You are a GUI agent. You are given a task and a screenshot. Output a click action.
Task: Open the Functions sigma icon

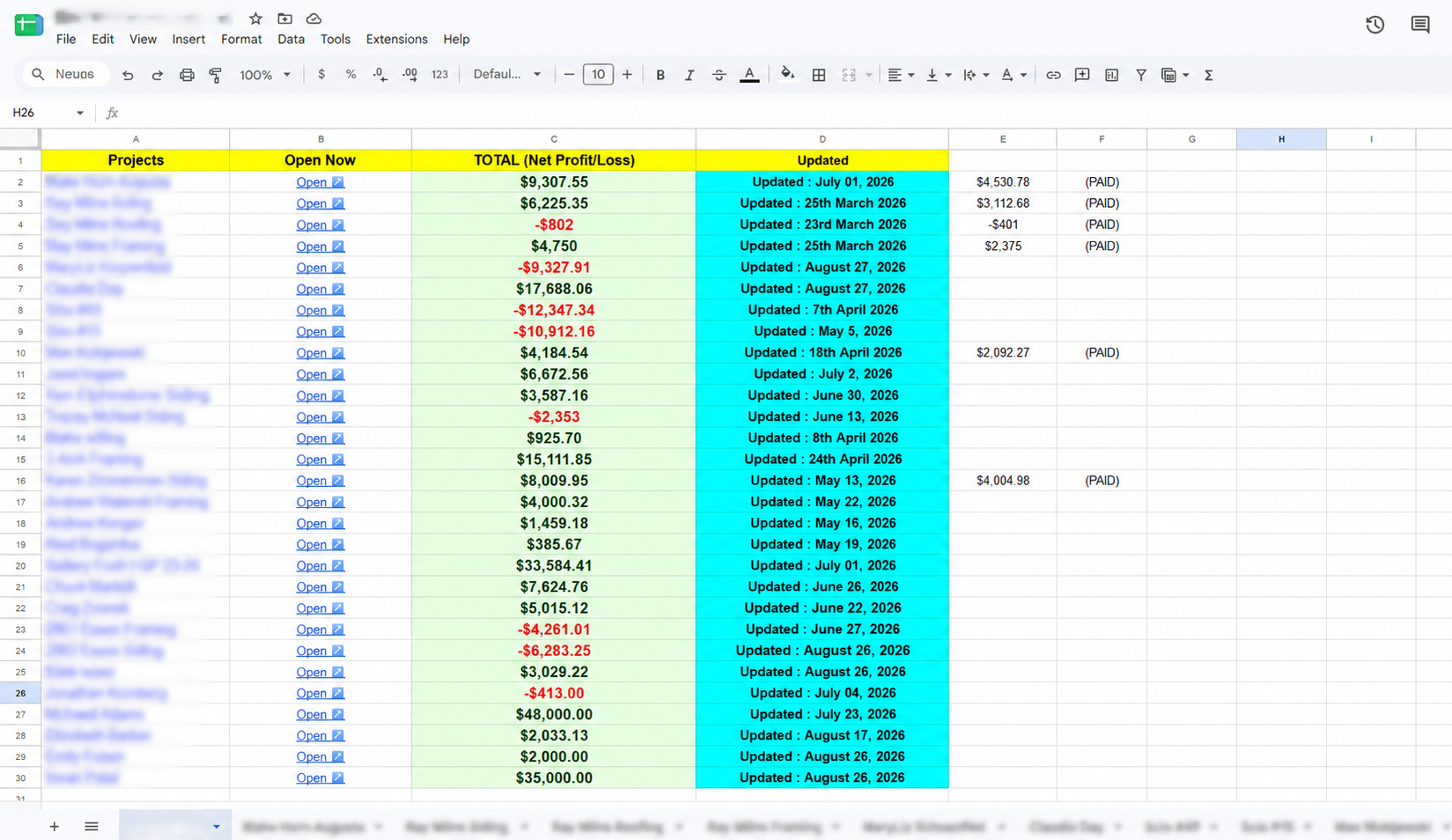click(x=1209, y=75)
